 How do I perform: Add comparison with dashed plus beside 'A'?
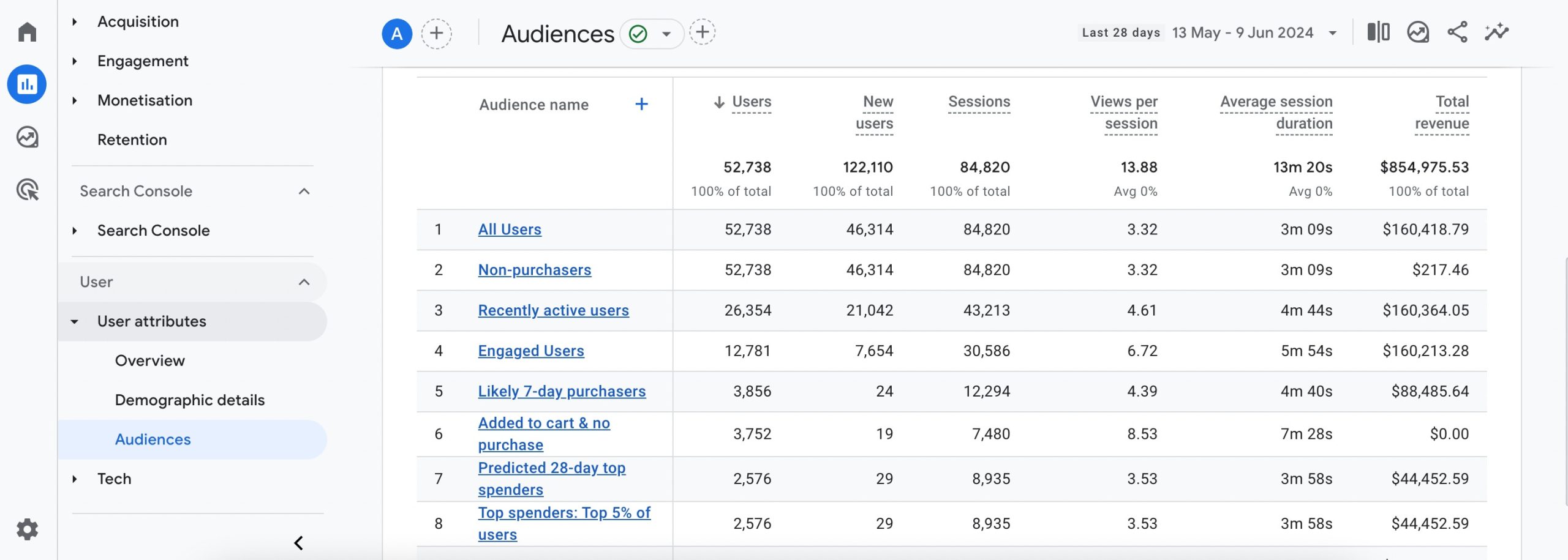coord(436,33)
